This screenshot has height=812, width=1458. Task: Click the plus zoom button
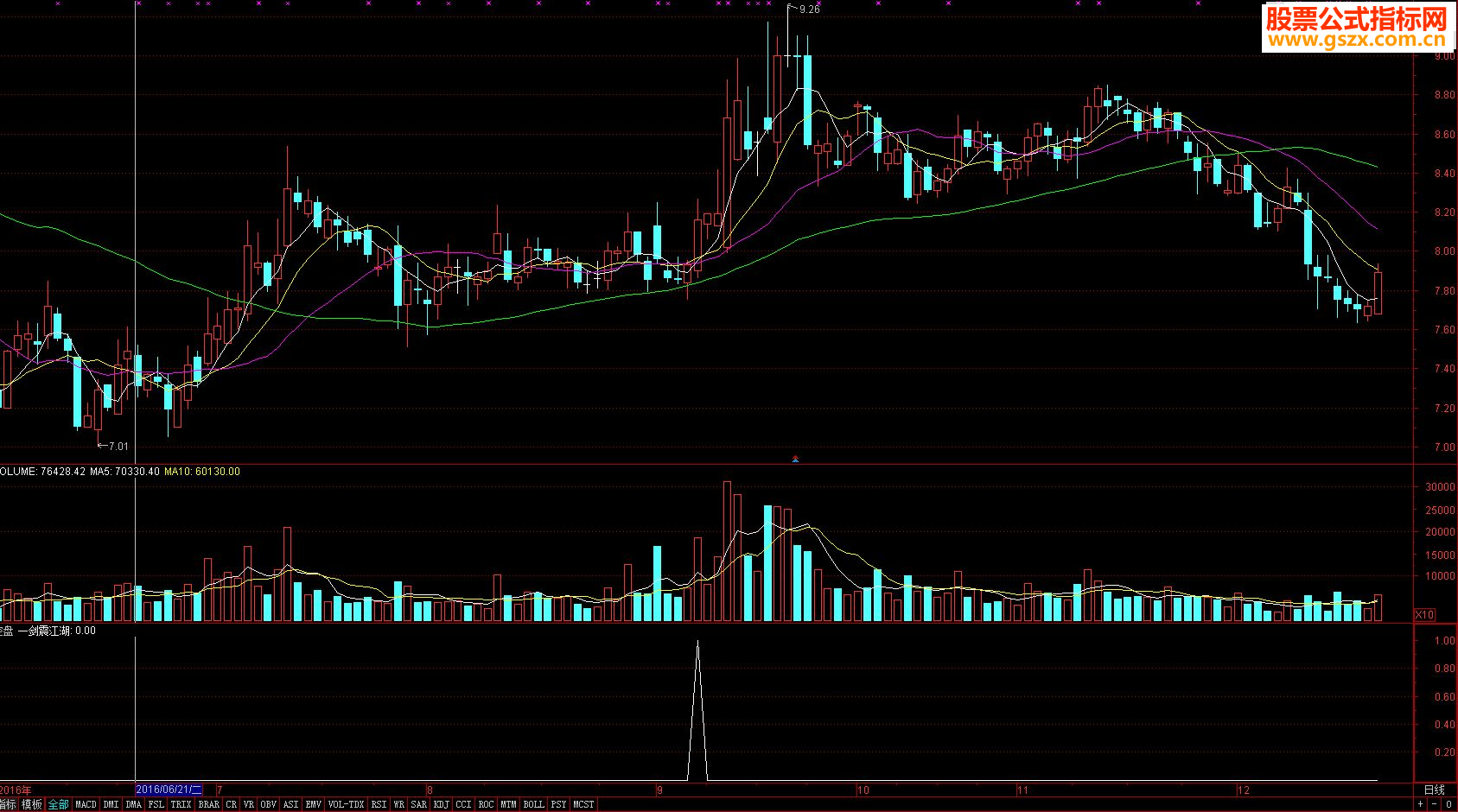1420,804
